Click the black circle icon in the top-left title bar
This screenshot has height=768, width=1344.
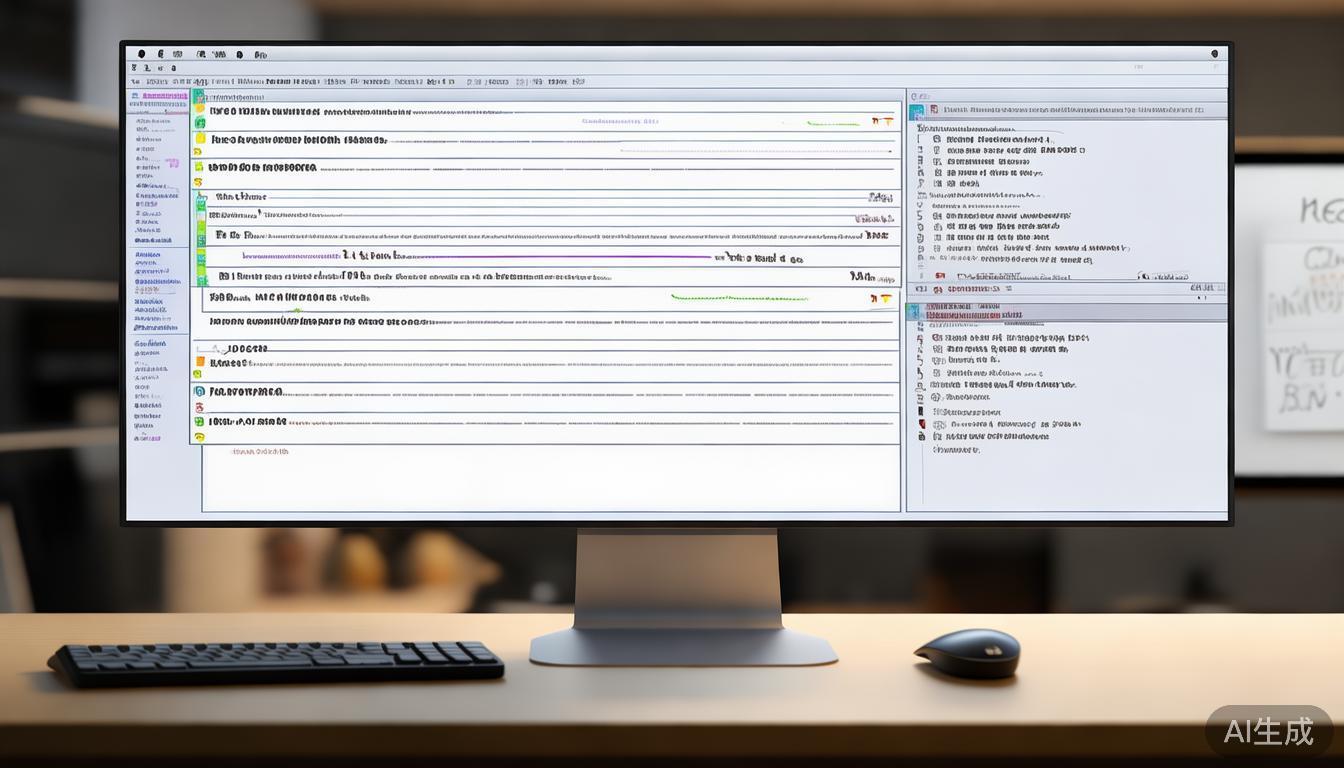click(141, 54)
